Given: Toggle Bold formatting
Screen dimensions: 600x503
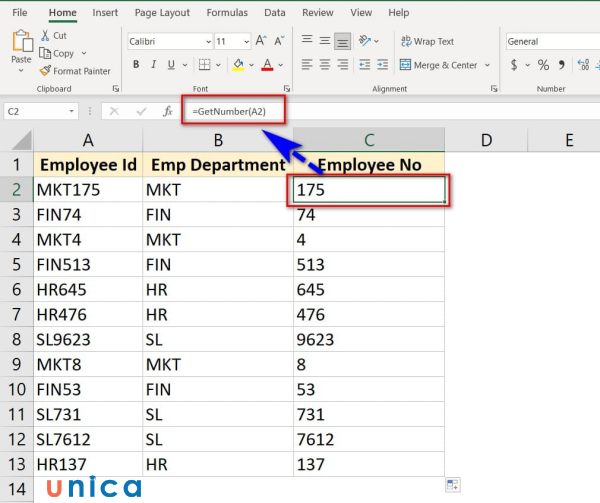Looking at the screenshot, I should tap(136, 65).
